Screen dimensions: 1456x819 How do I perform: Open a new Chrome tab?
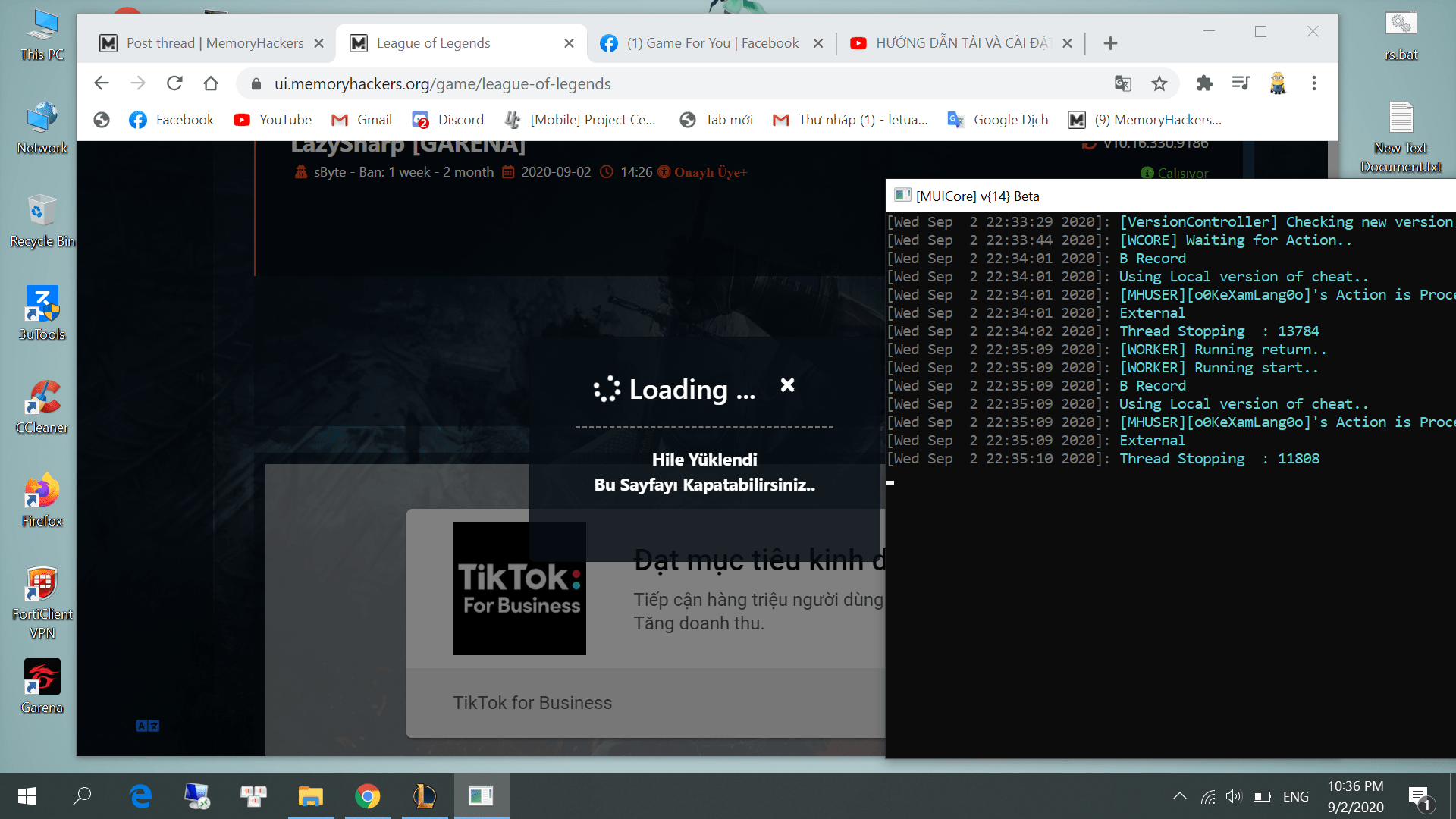1110,43
